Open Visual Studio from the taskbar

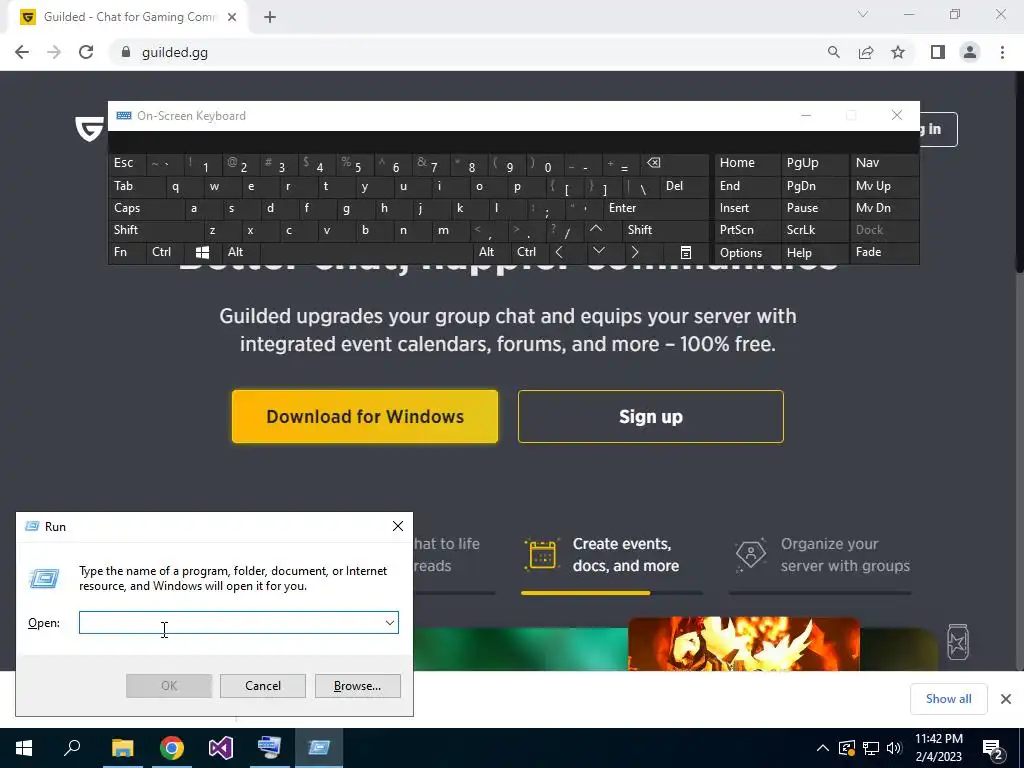click(221, 748)
